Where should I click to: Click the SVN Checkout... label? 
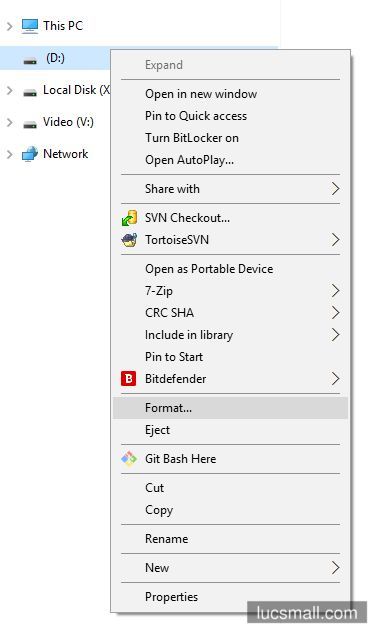[187, 218]
